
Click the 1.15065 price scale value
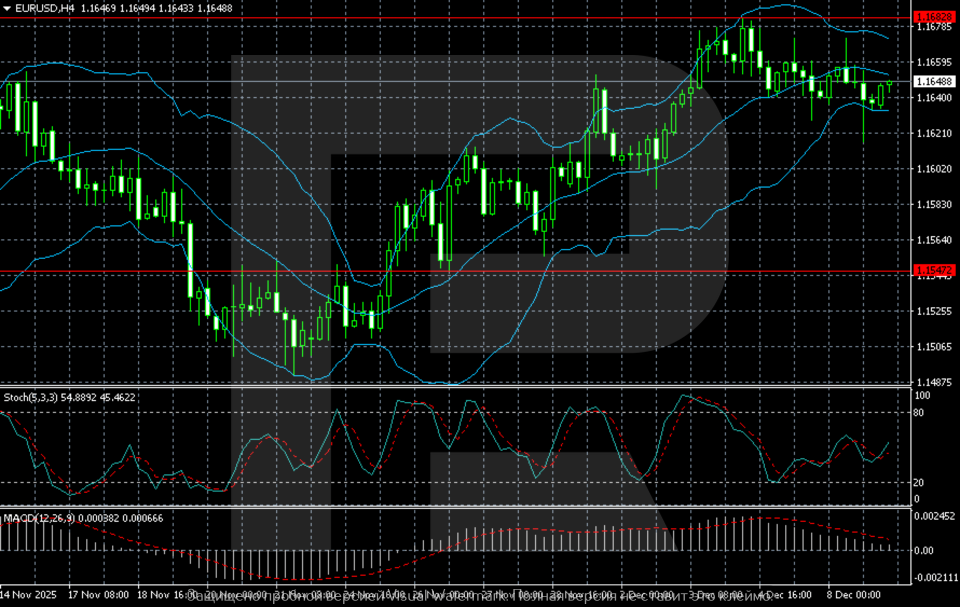[x=932, y=347]
